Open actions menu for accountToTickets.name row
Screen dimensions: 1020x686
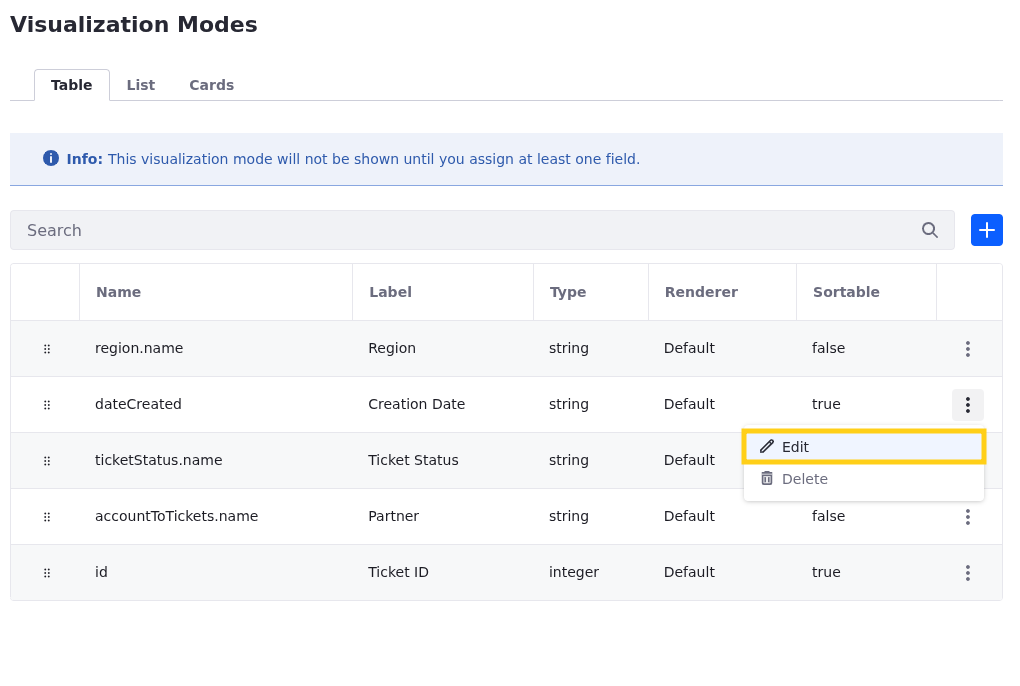click(x=967, y=516)
